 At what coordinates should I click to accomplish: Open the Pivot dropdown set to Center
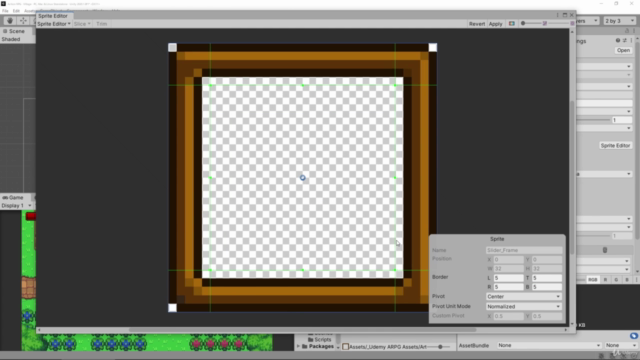click(x=524, y=297)
